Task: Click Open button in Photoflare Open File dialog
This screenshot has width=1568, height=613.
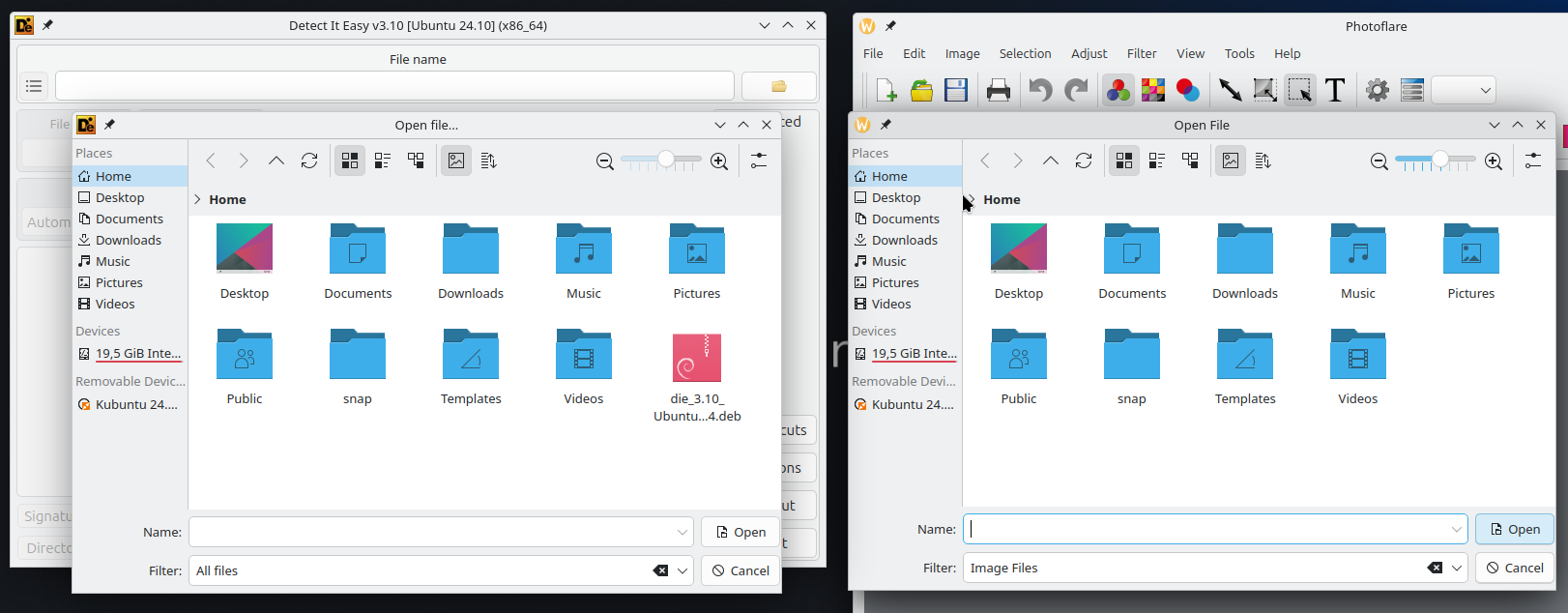Action: [x=1515, y=529]
